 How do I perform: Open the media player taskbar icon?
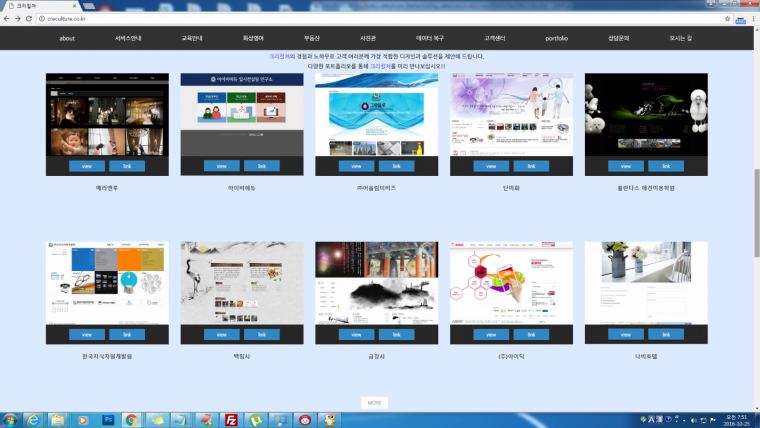[x=82, y=420]
